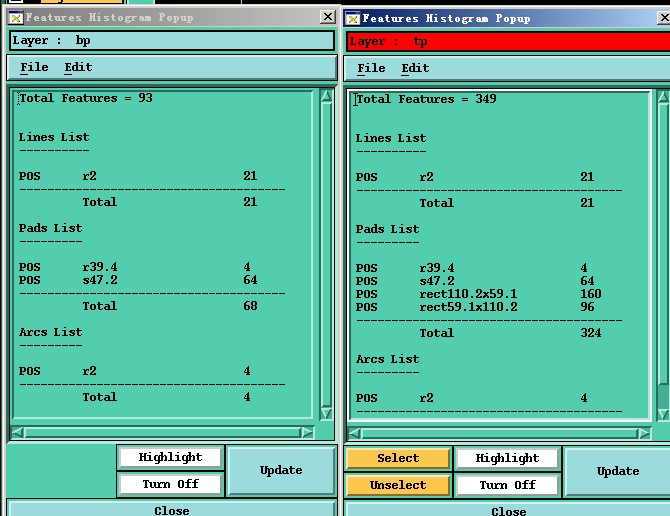
Task: Click Update button in bp window
Action: coord(281,470)
